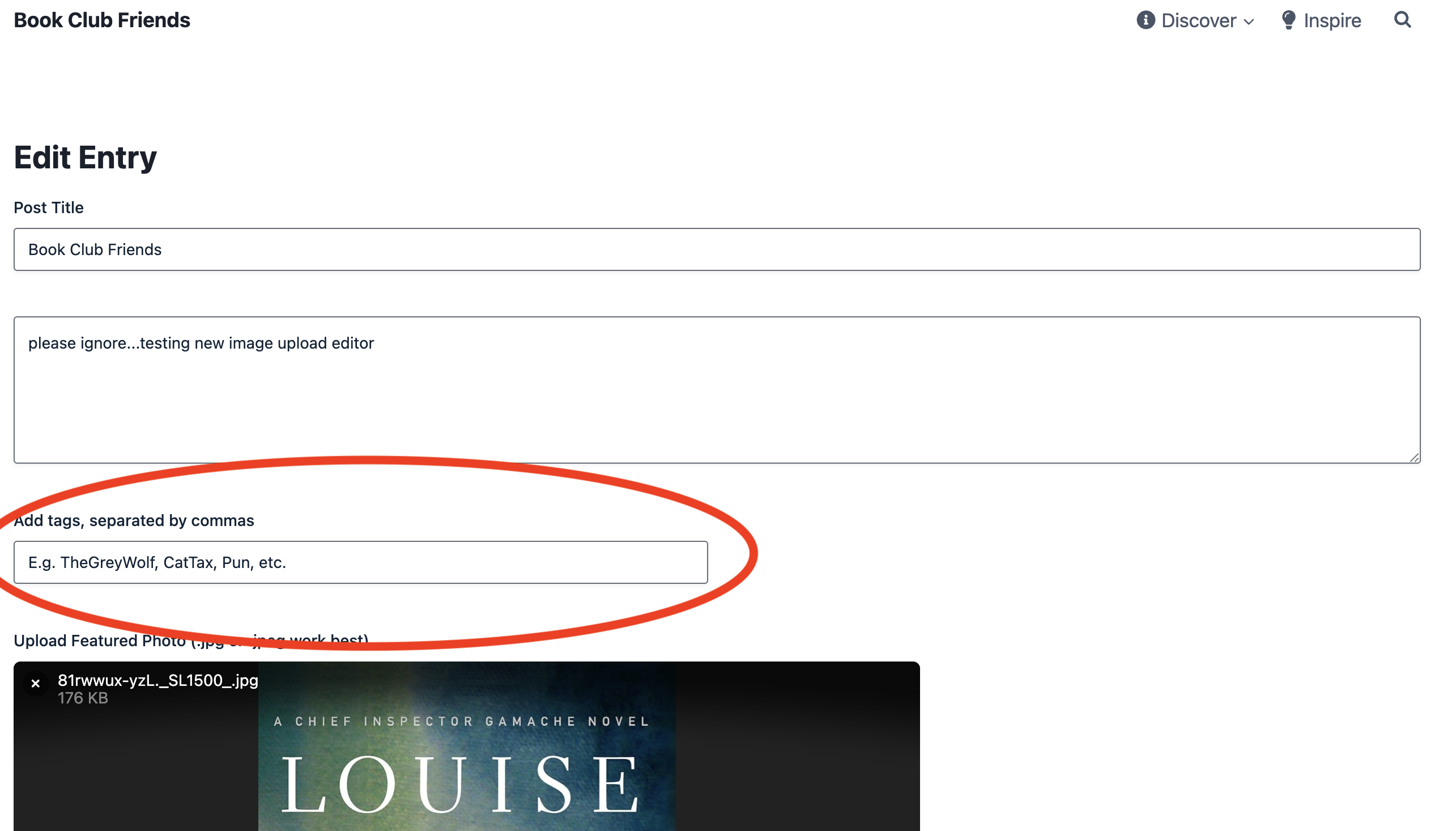
Task: Open the Inspire menu item
Action: 1321,20
